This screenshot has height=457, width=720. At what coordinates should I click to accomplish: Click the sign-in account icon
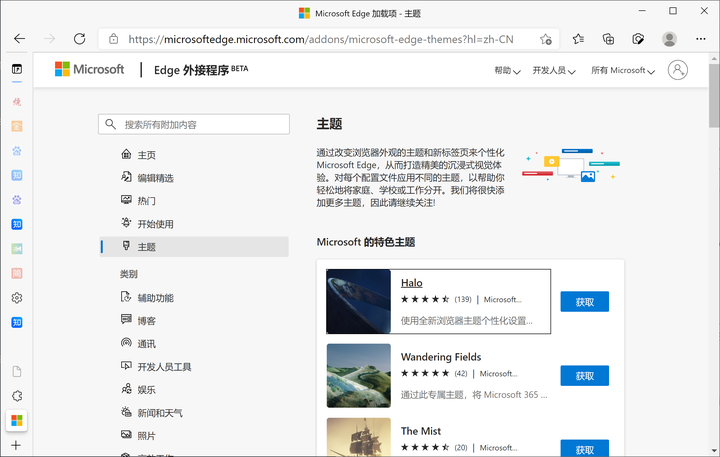pyautogui.click(x=677, y=70)
